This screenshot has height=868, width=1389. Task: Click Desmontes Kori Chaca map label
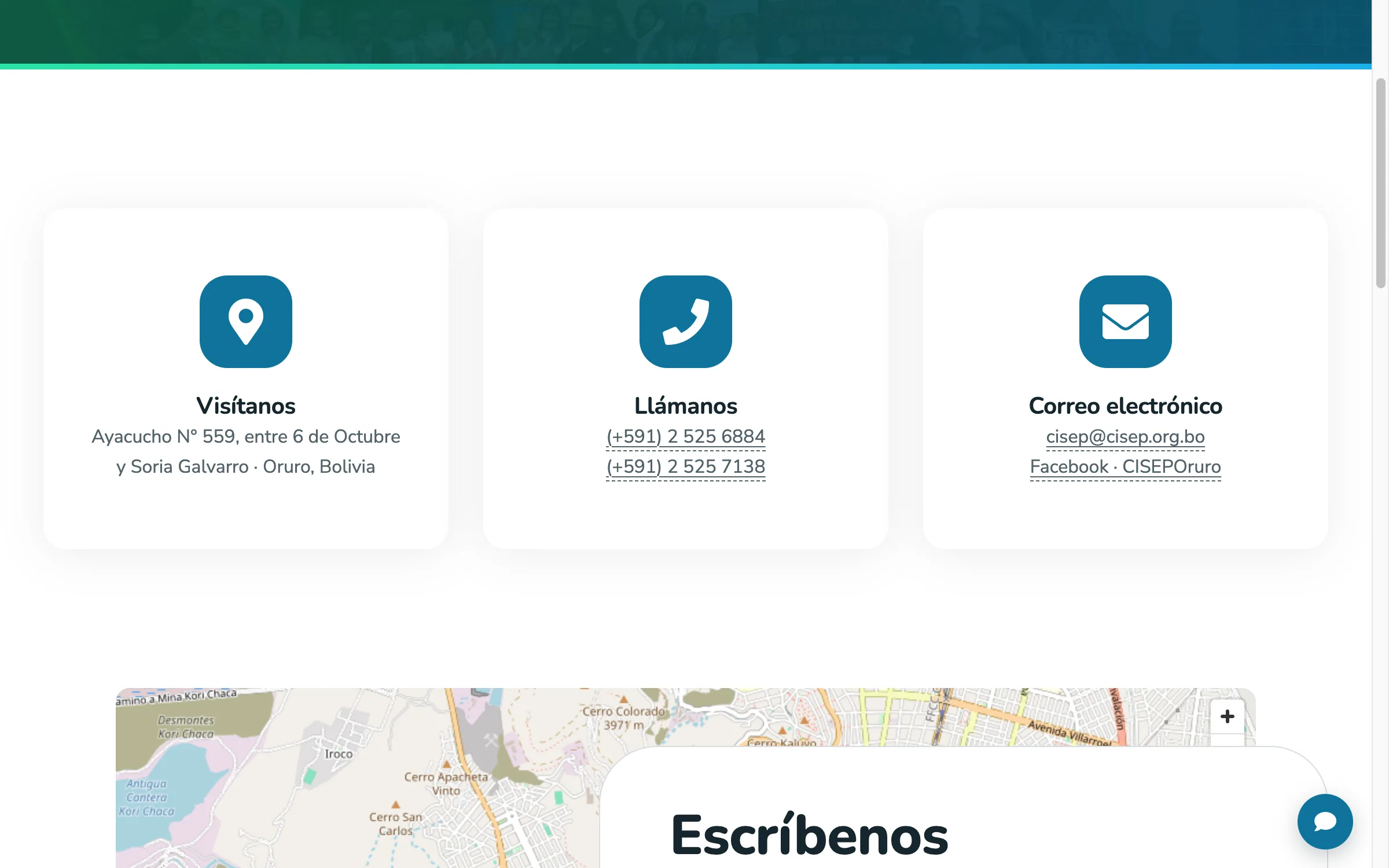(186, 727)
